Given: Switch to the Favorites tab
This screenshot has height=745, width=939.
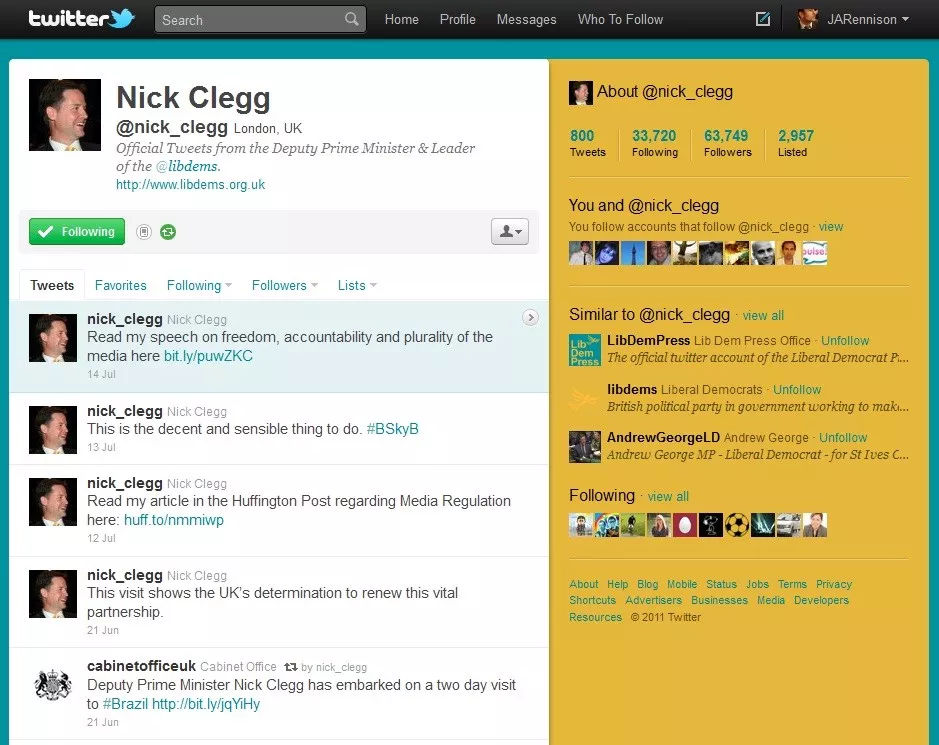Looking at the screenshot, I should pyautogui.click(x=120, y=285).
